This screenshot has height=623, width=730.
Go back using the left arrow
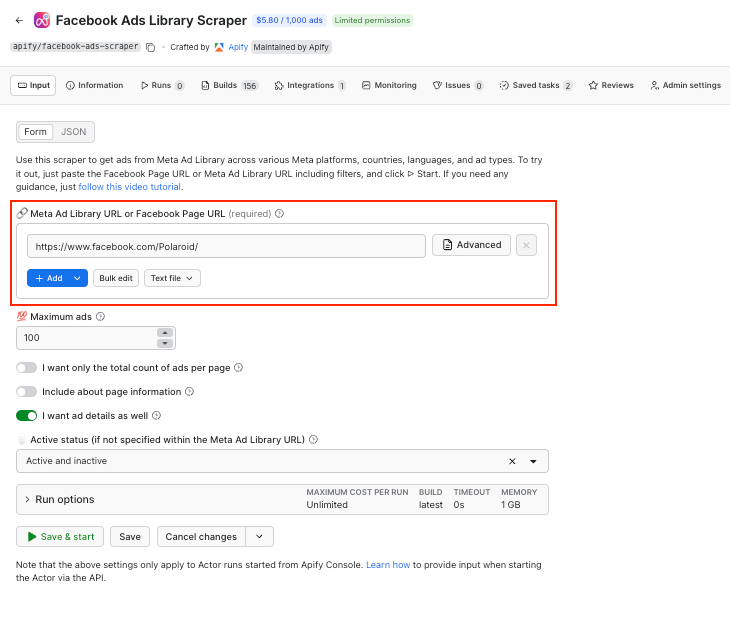pyautogui.click(x=19, y=20)
